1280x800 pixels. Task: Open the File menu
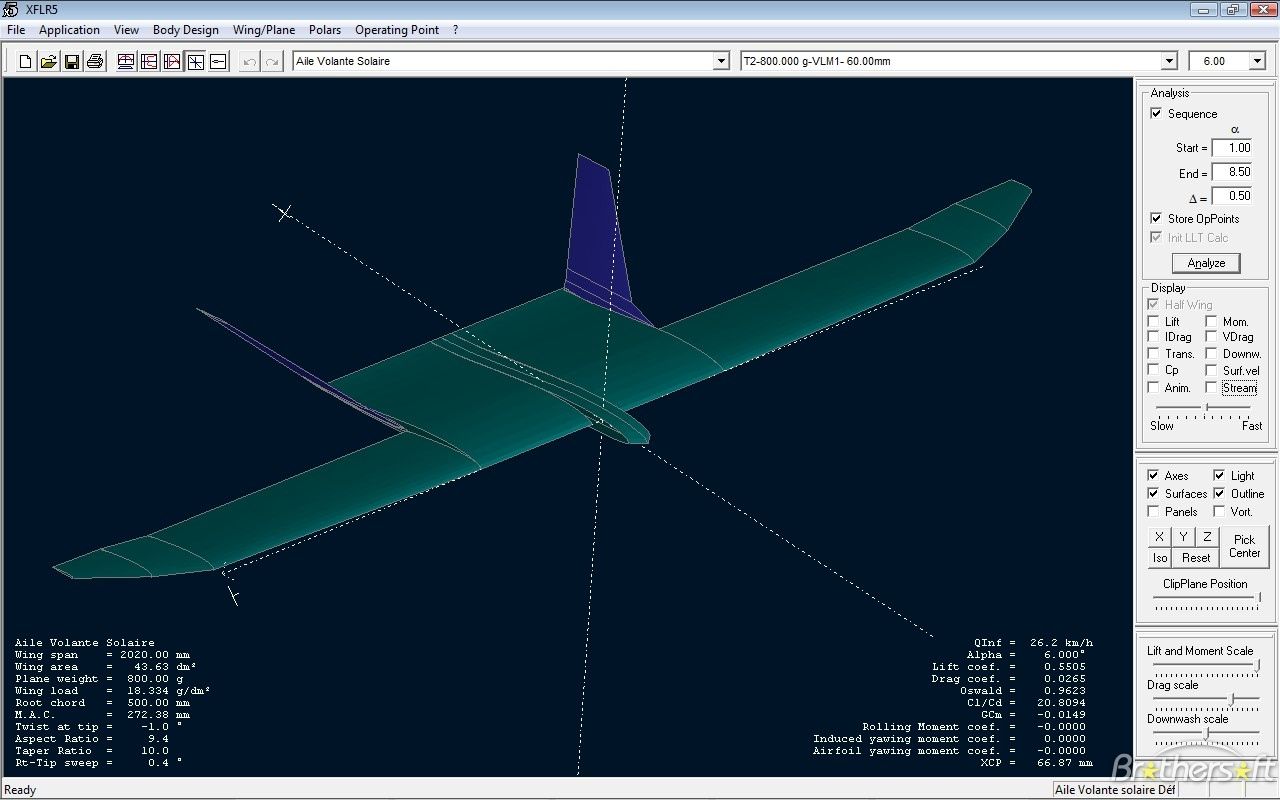click(x=16, y=30)
